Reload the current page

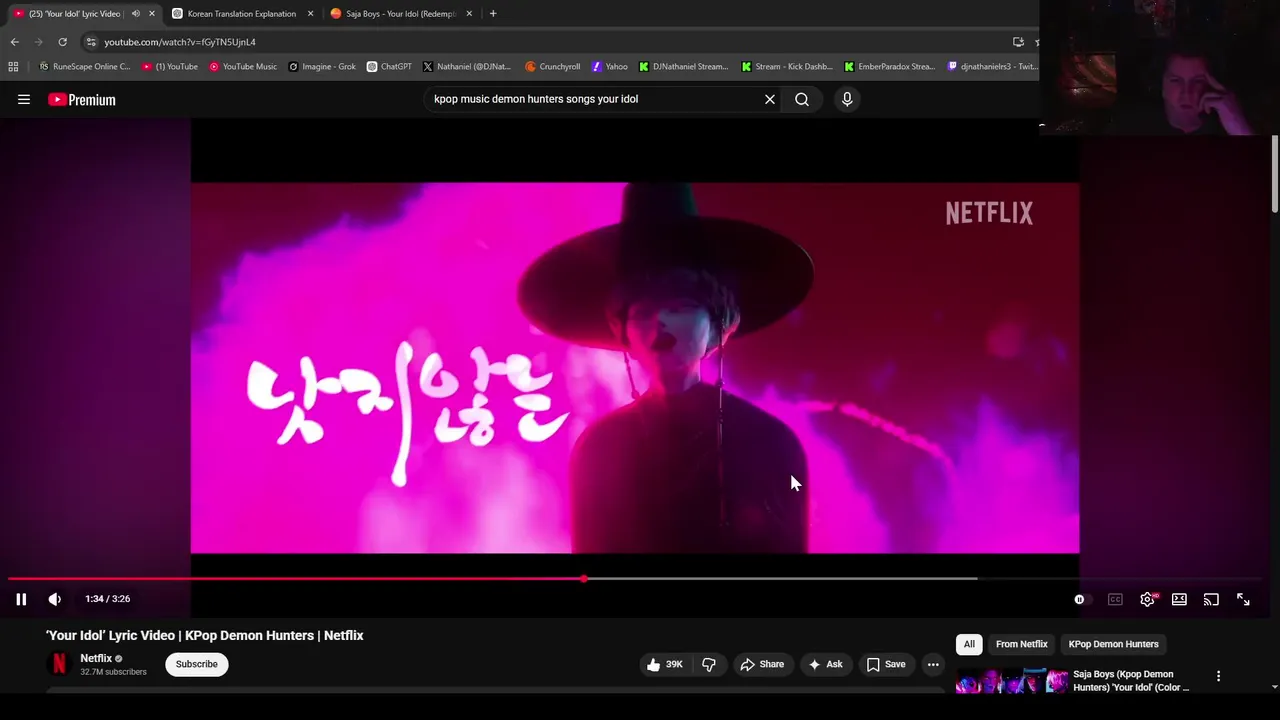tap(62, 42)
